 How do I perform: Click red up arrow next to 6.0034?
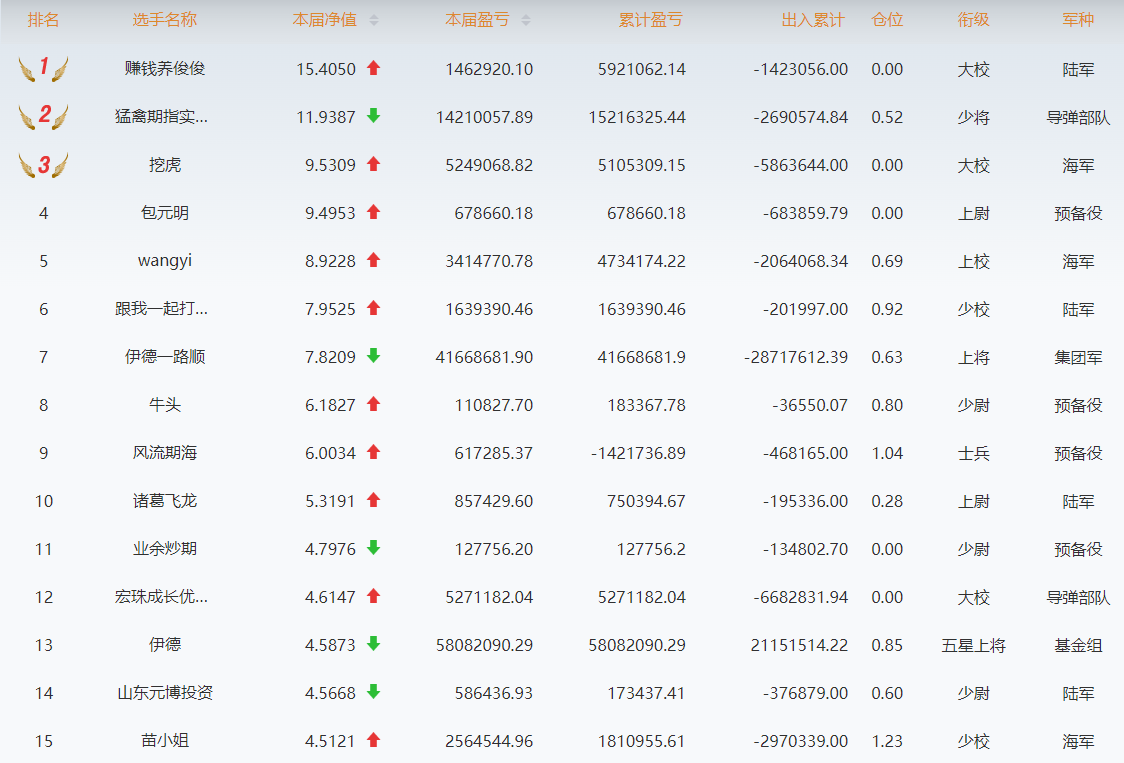pos(373,452)
